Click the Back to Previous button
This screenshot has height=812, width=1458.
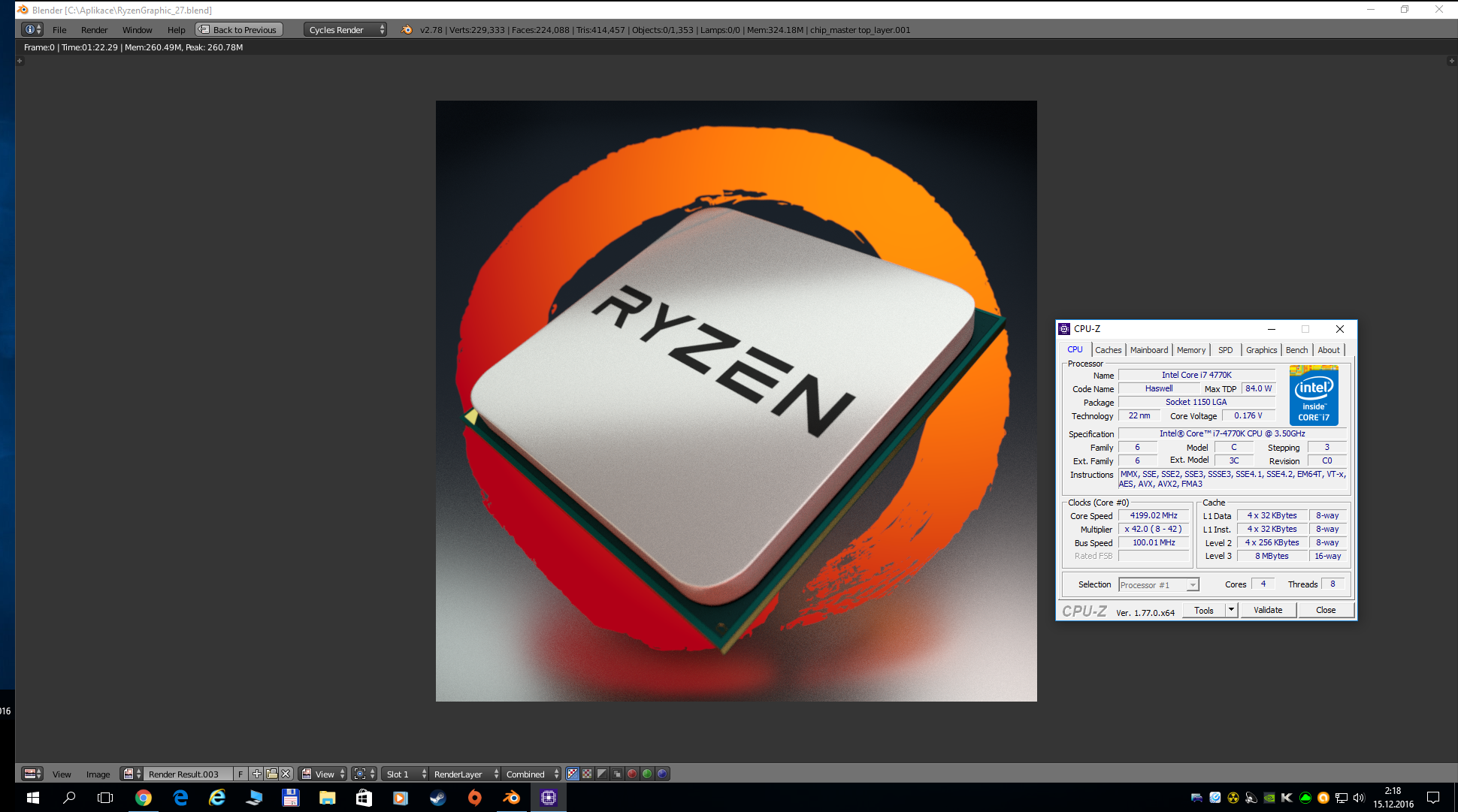pos(238,30)
